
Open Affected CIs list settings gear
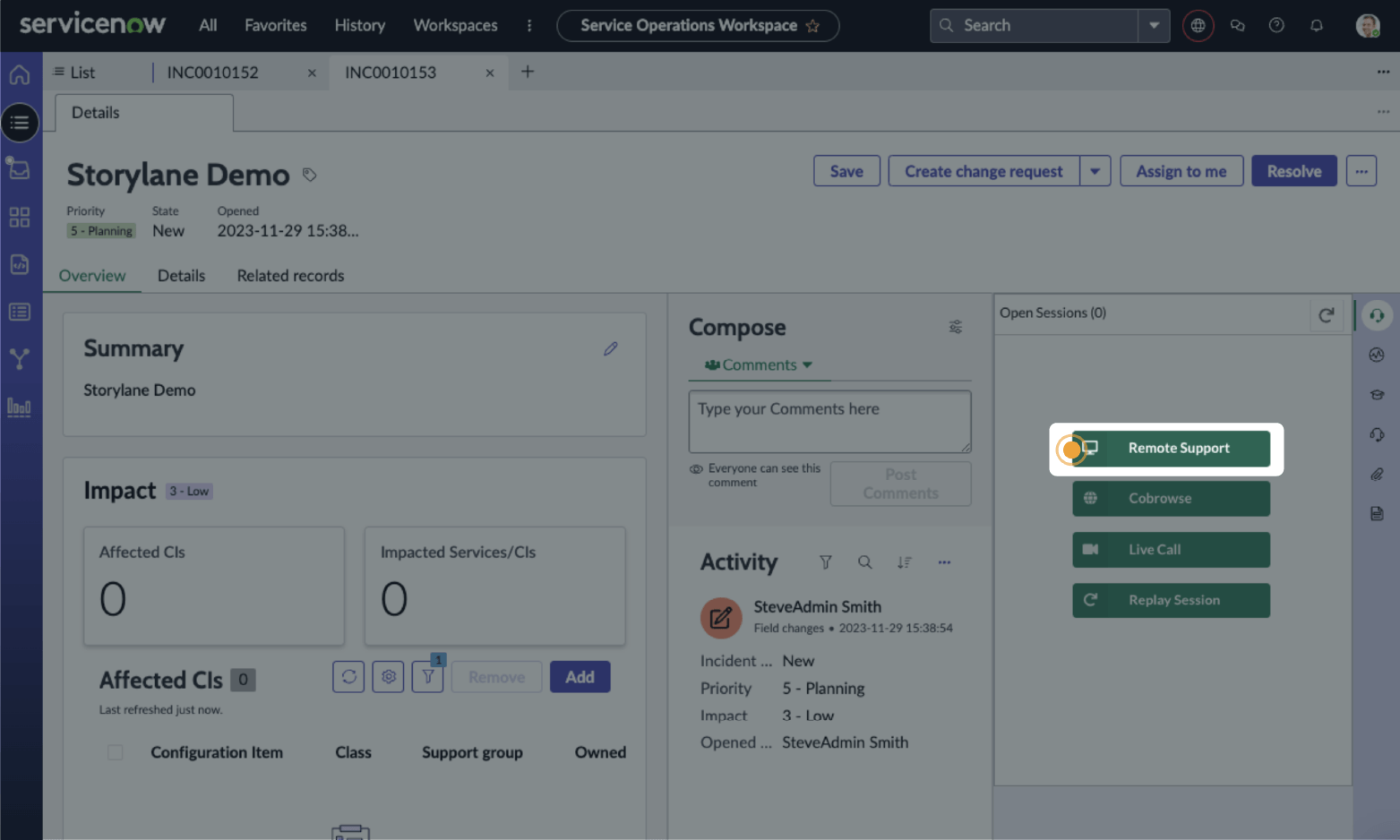[388, 677]
